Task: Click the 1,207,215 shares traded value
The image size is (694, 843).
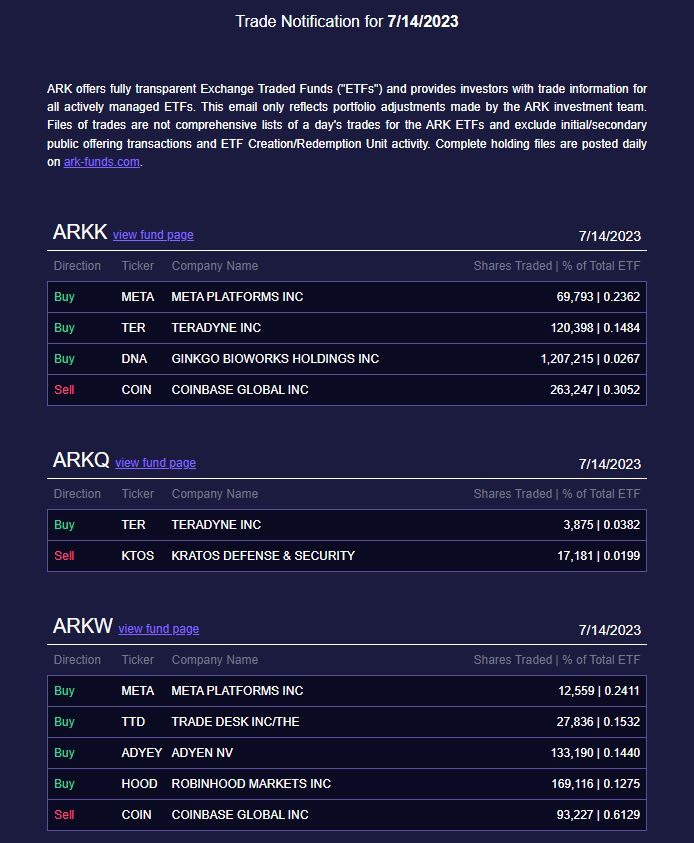Action: [572, 359]
